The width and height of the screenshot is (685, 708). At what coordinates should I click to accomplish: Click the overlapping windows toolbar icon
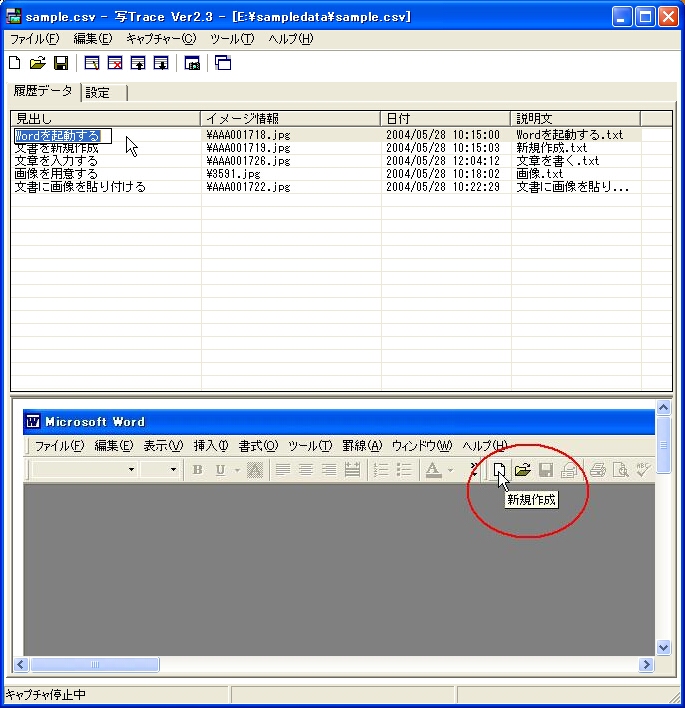(223, 63)
